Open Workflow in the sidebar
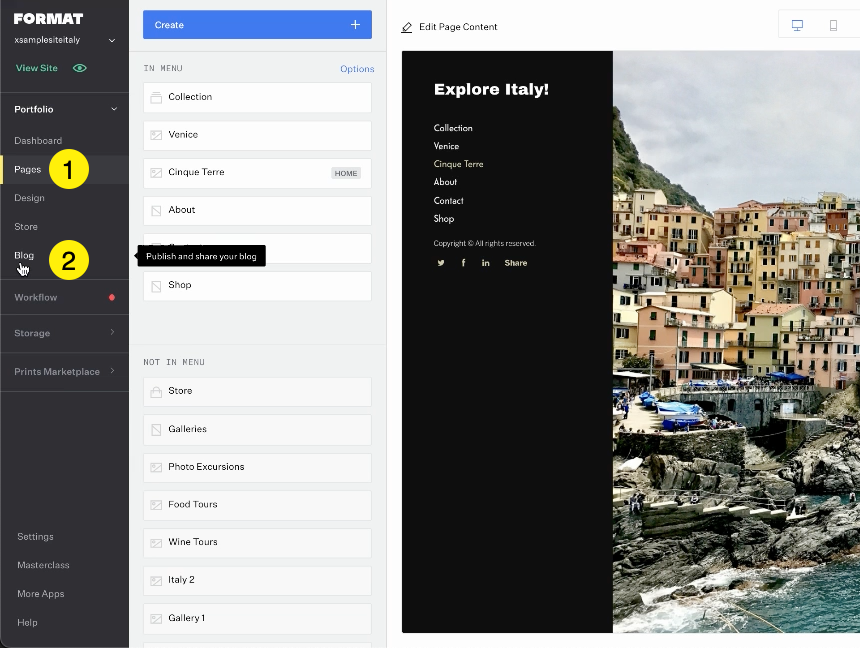Image resolution: width=860 pixels, height=648 pixels. click(36, 297)
